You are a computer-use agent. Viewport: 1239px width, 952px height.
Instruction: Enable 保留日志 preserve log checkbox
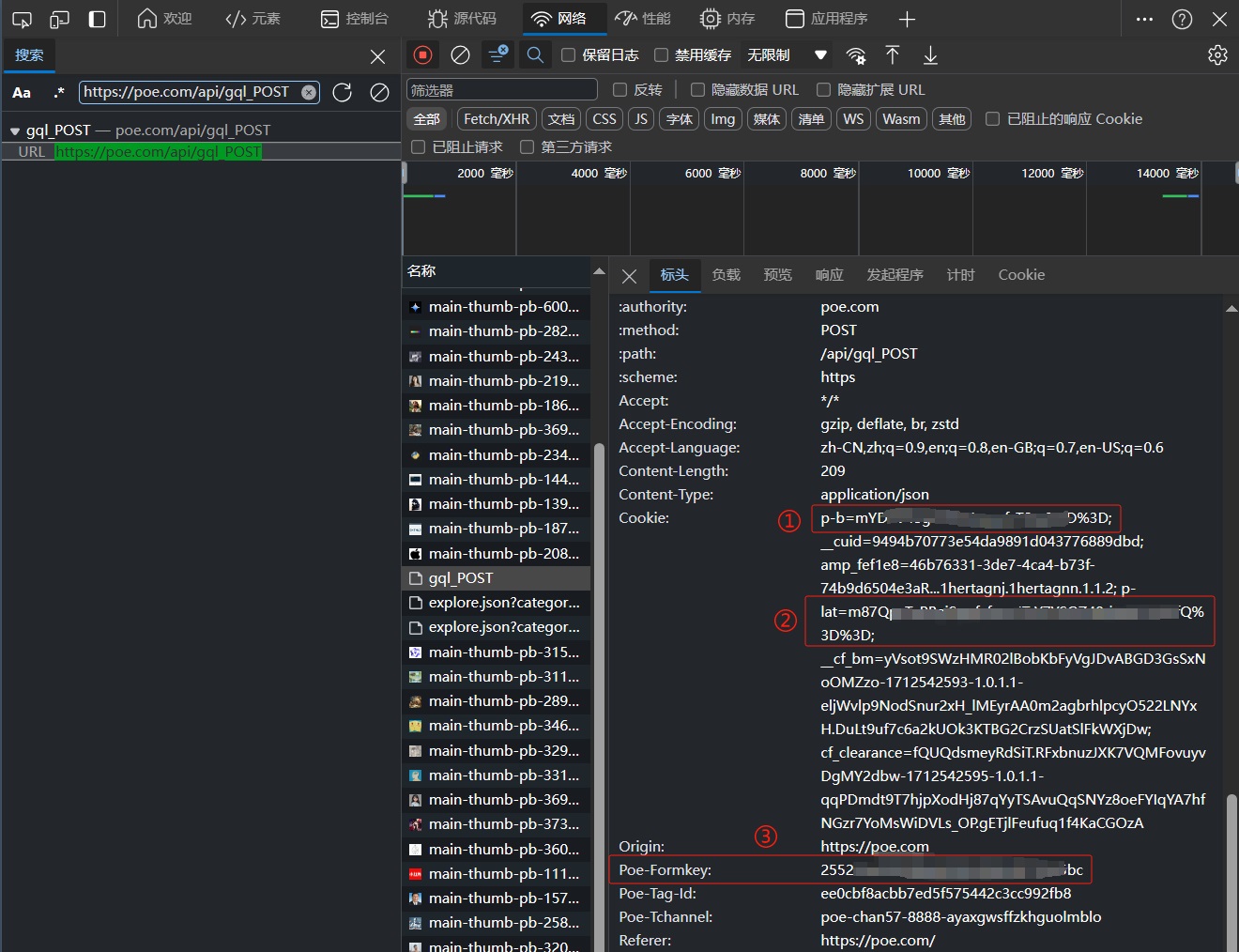568,55
